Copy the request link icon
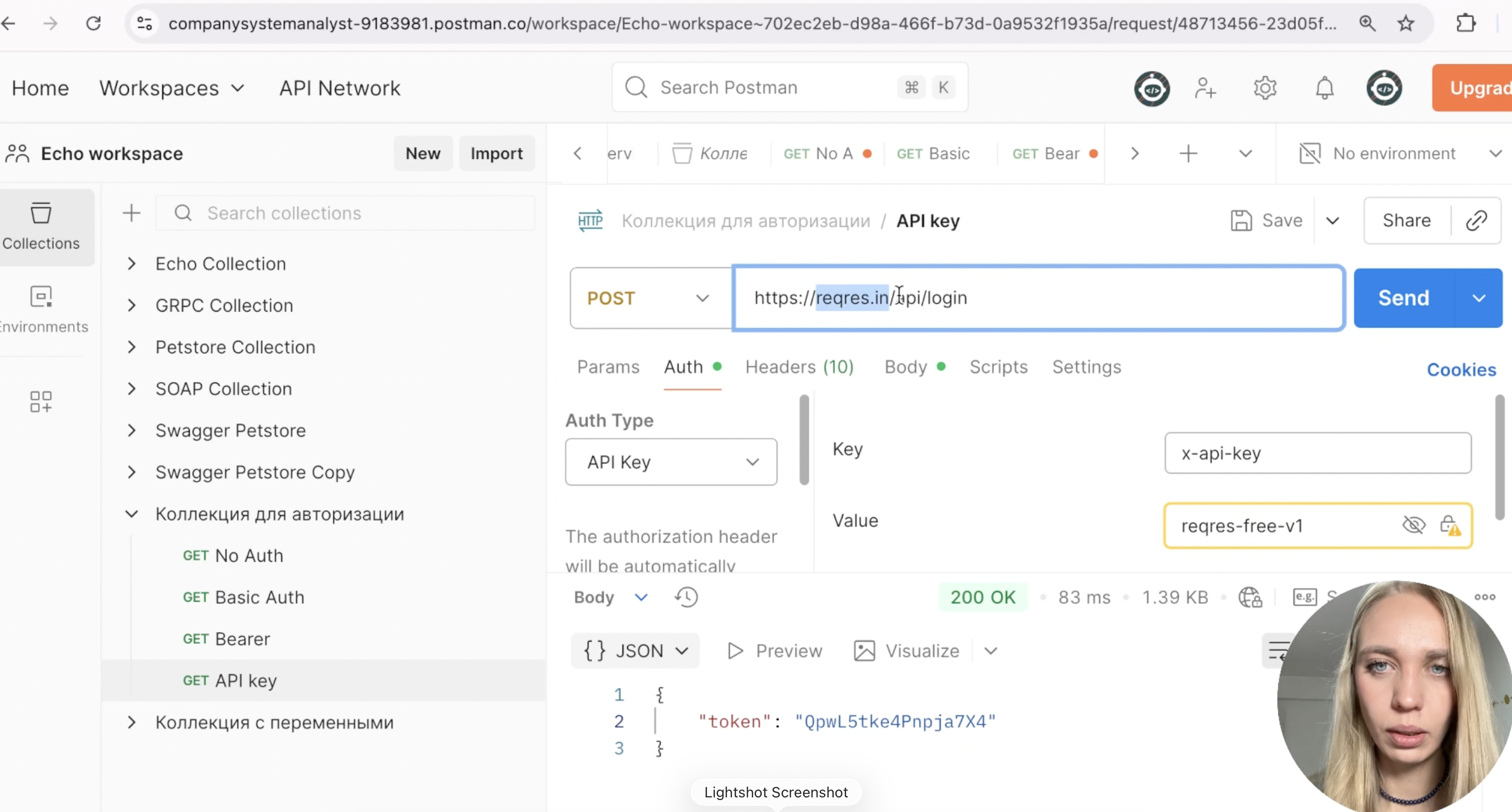The width and height of the screenshot is (1512, 812). coord(1476,220)
